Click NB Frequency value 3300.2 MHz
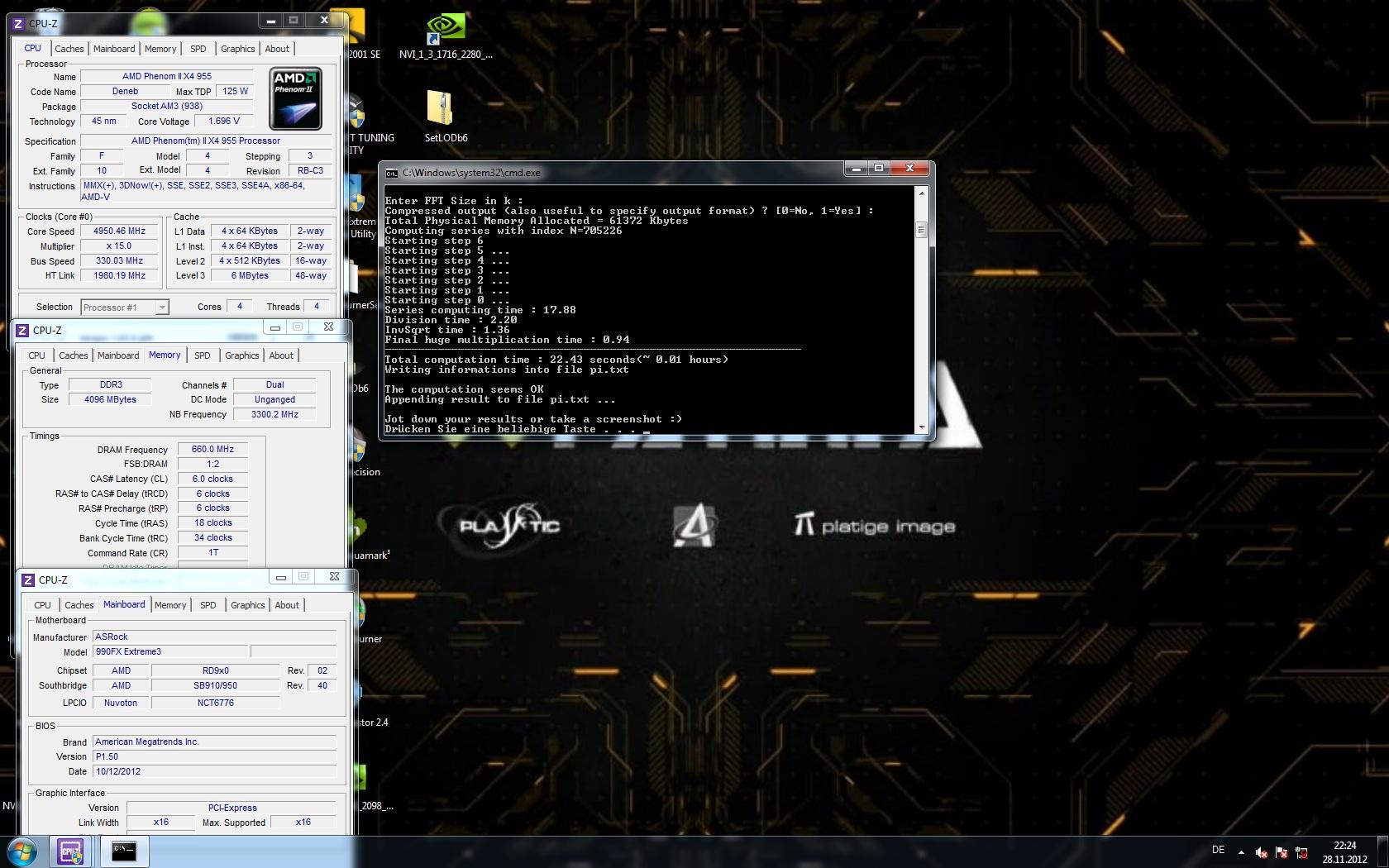The height and width of the screenshot is (868, 1389). pyautogui.click(x=274, y=415)
